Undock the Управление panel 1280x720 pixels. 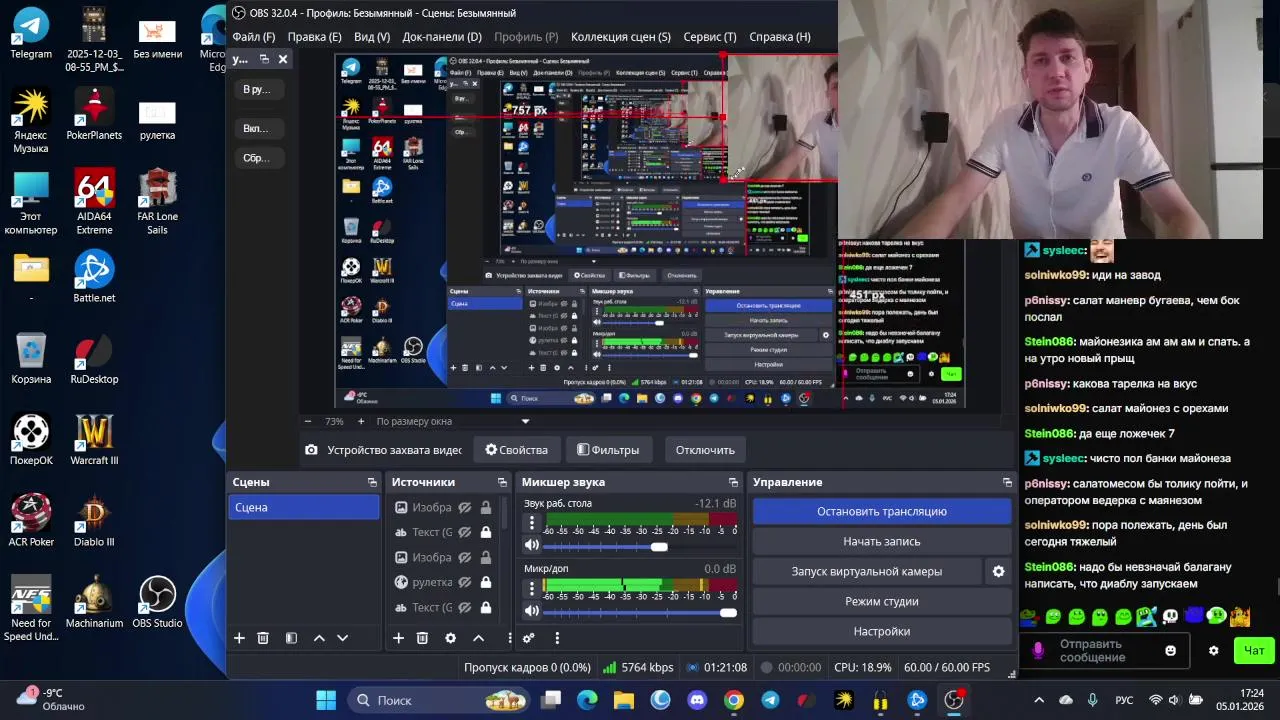coord(1007,482)
